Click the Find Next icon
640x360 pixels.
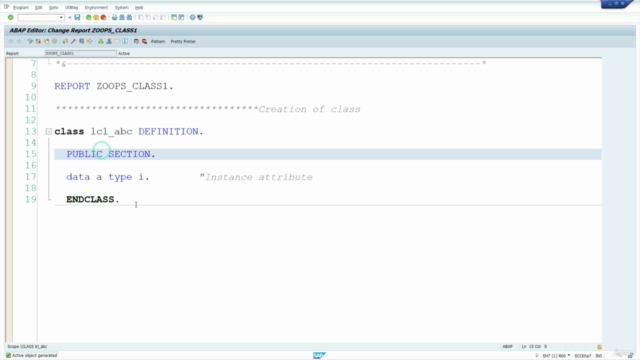pos(129,18)
